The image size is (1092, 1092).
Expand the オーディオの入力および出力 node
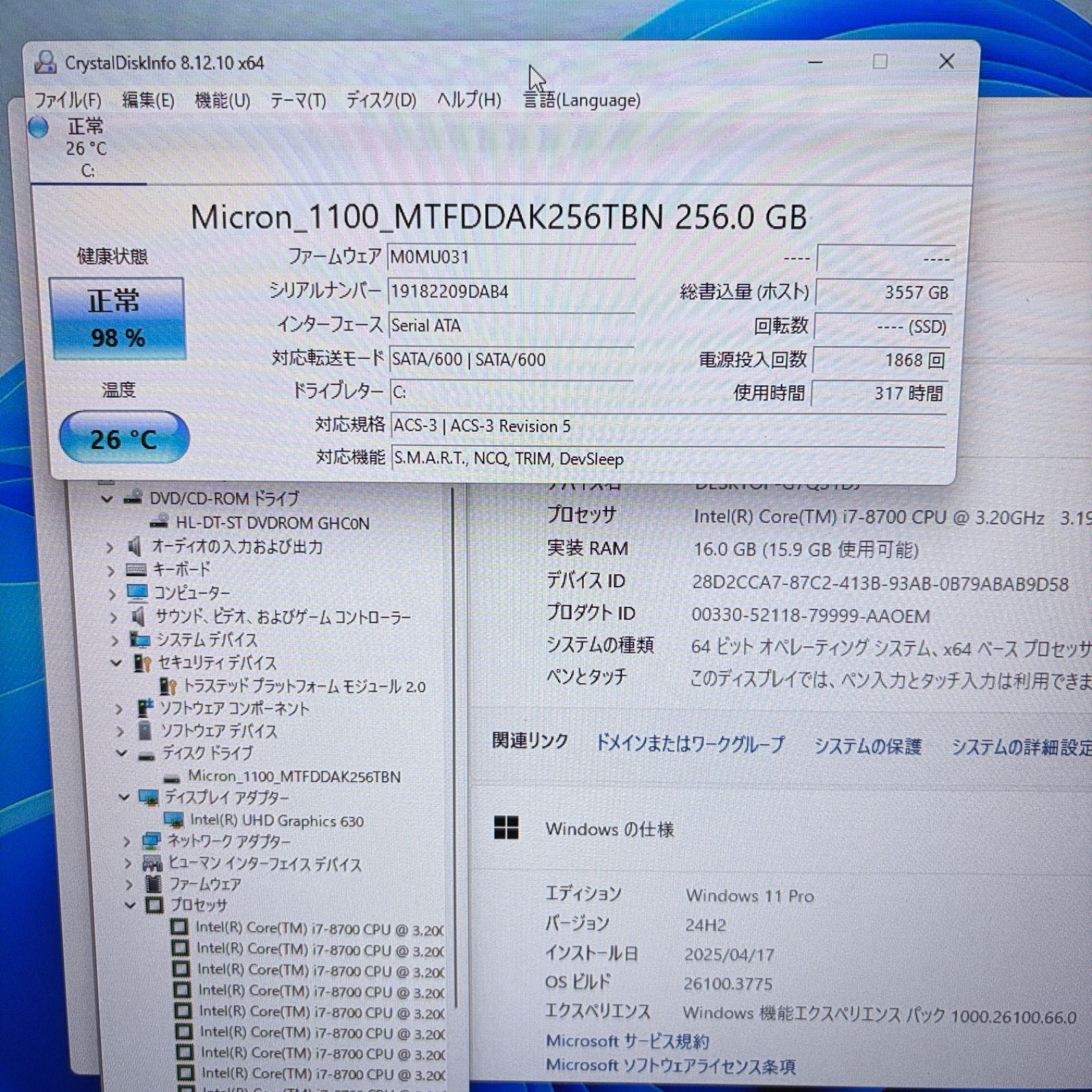109,547
